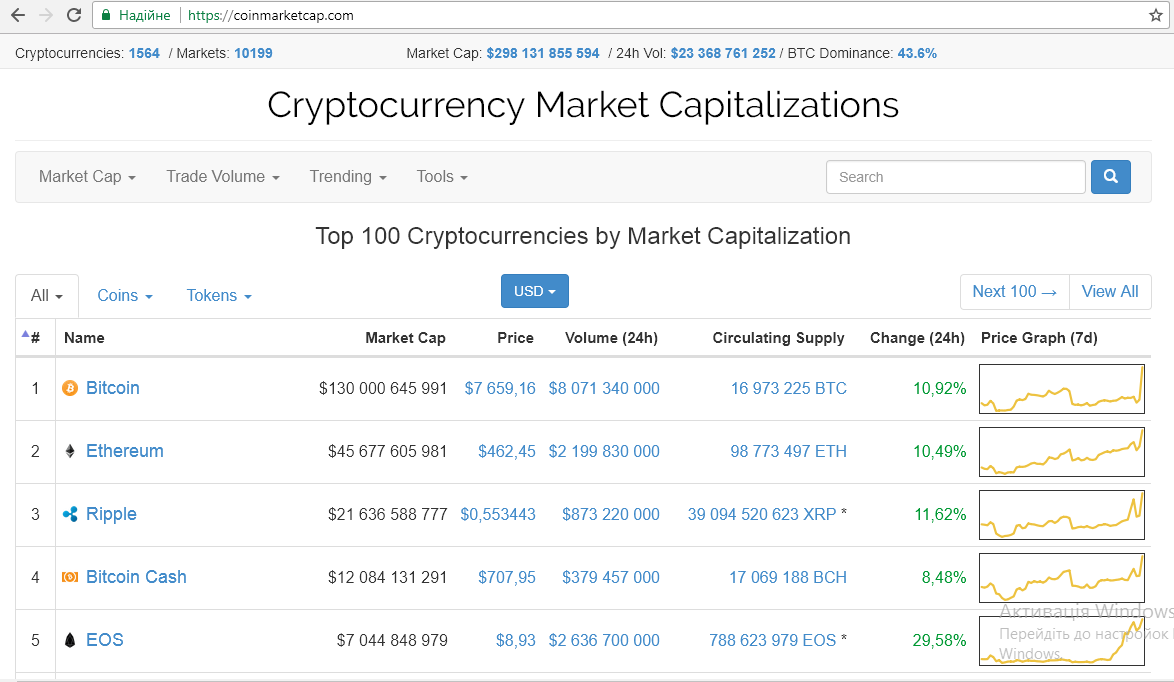Click Ripple volume $873 220 000

[x=611, y=514]
